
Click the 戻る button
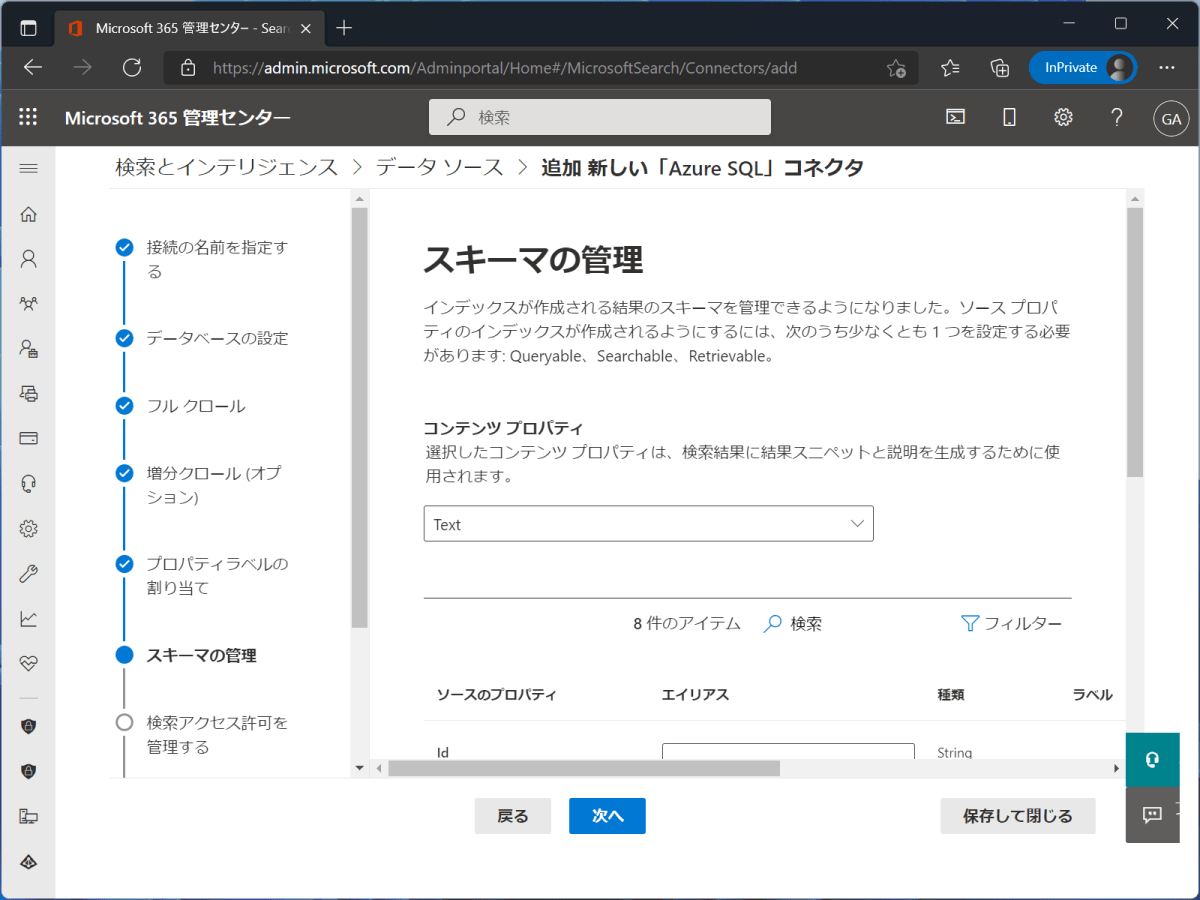(x=512, y=816)
